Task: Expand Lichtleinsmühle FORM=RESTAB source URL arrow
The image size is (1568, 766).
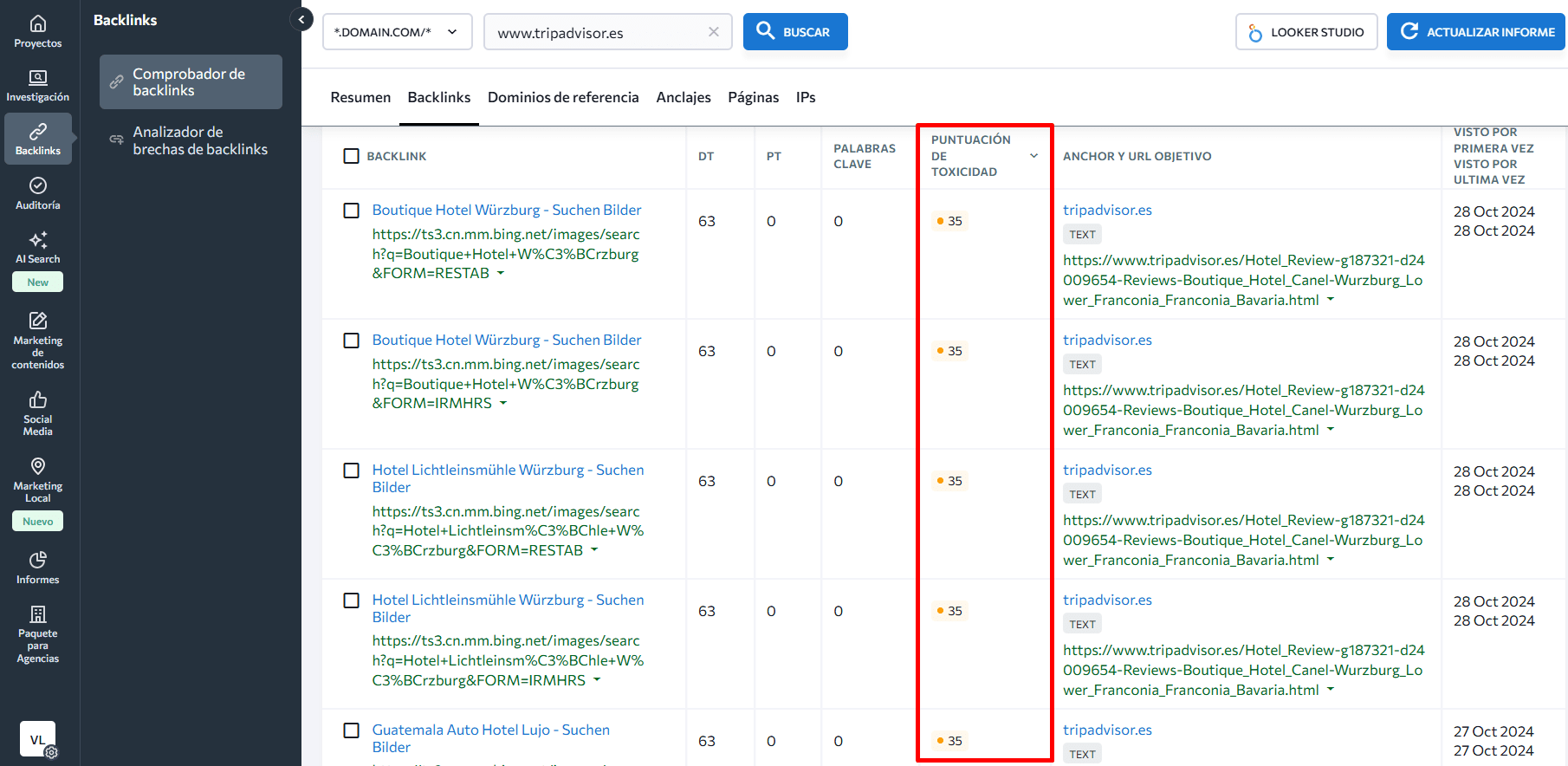Action: coord(594,550)
